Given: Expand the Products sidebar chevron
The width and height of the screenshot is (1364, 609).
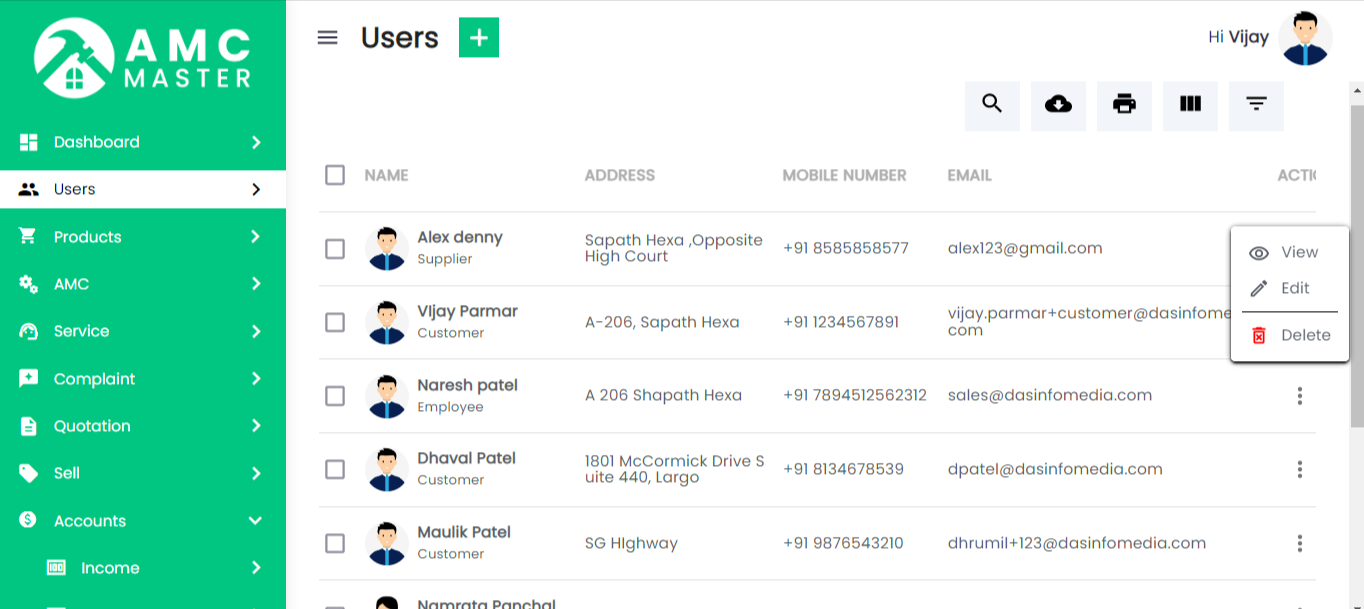Looking at the screenshot, I should click(255, 237).
